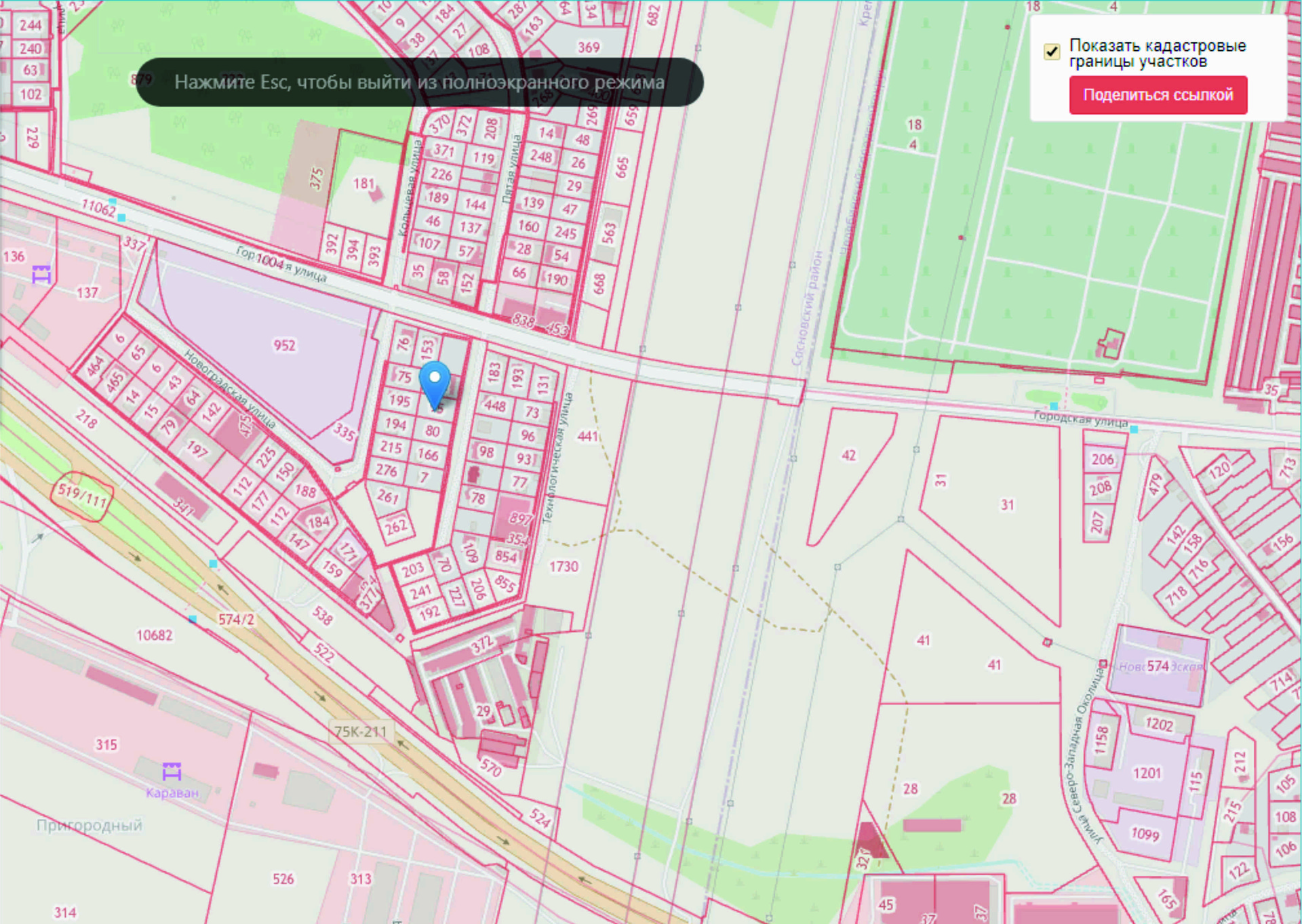Click the cyan square right of Городская улица label
The width and height of the screenshot is (1302, 924).
click(1134, 430)
